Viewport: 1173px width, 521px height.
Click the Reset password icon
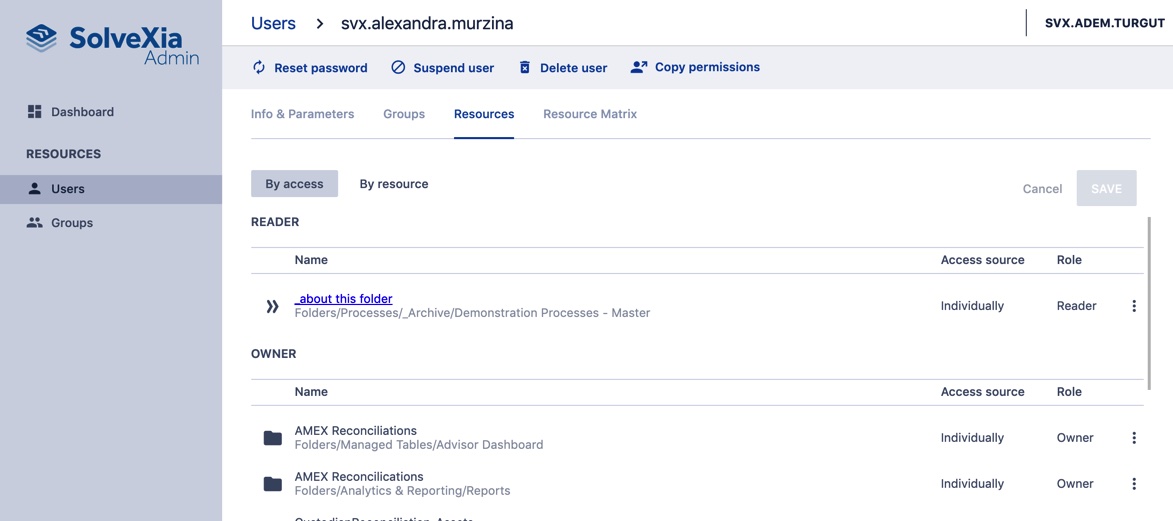point(259,67)
